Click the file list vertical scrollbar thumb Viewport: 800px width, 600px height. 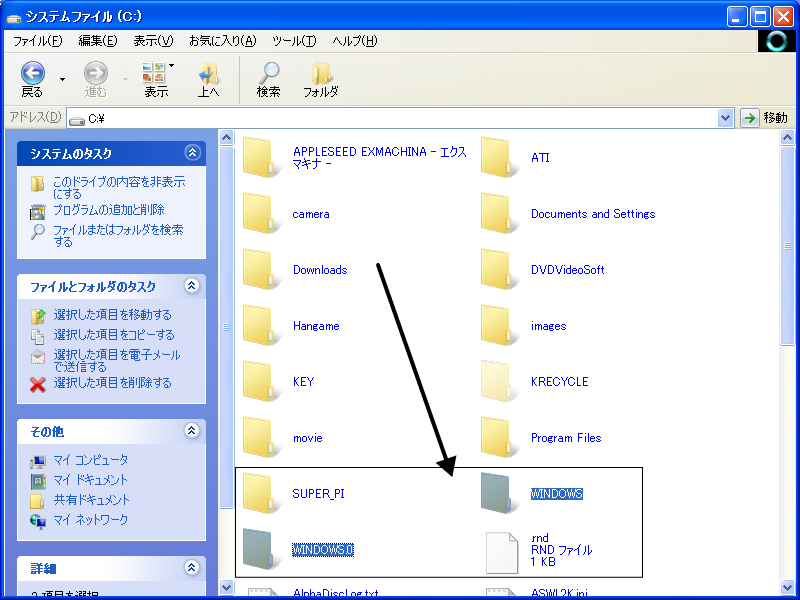coord(787,246)
